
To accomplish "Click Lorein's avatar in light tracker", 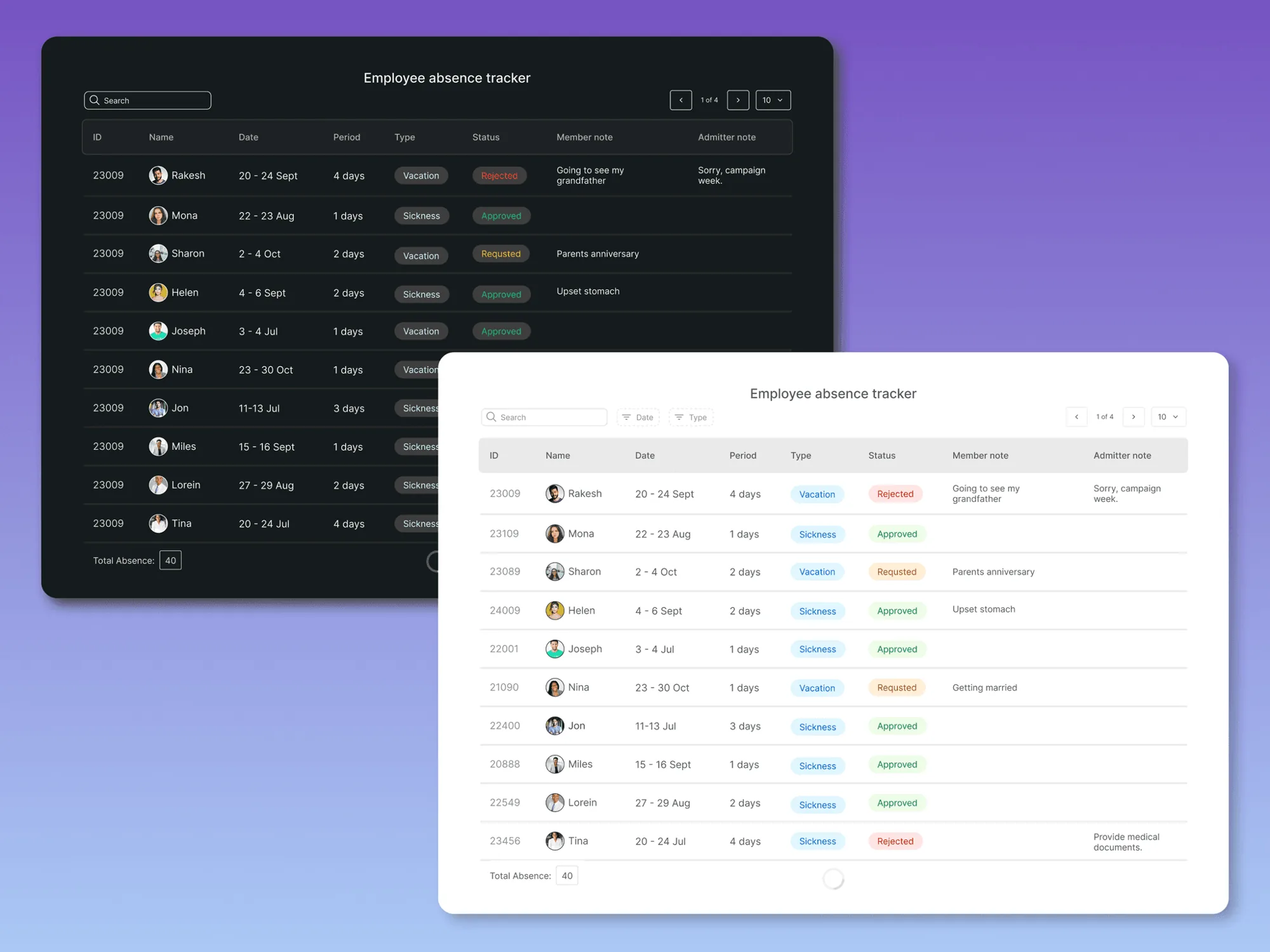I will (x=555, y=803).
